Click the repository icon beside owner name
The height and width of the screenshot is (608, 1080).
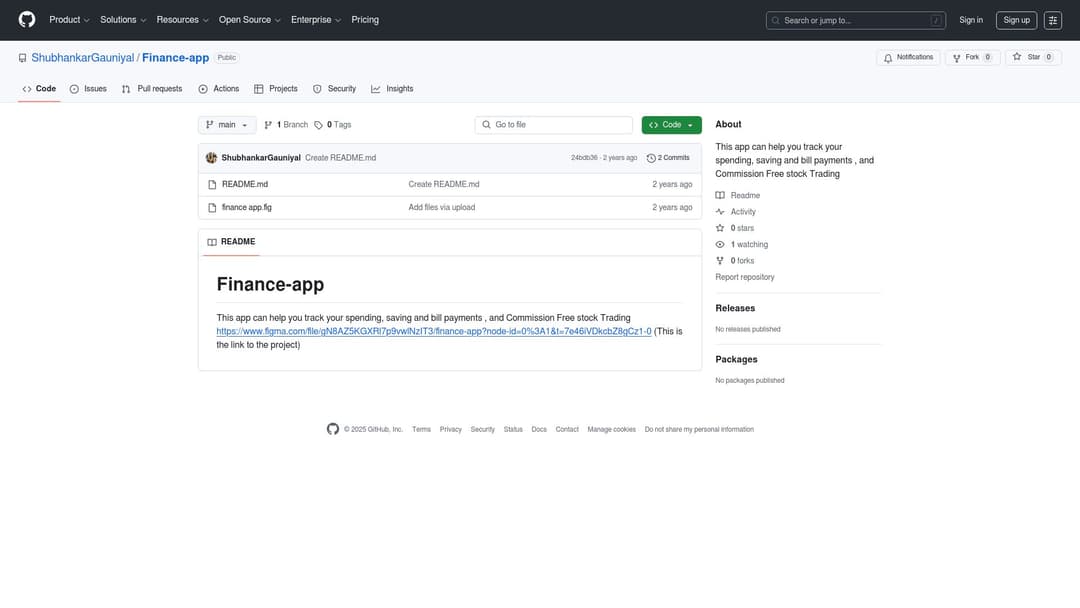point(23,58)
